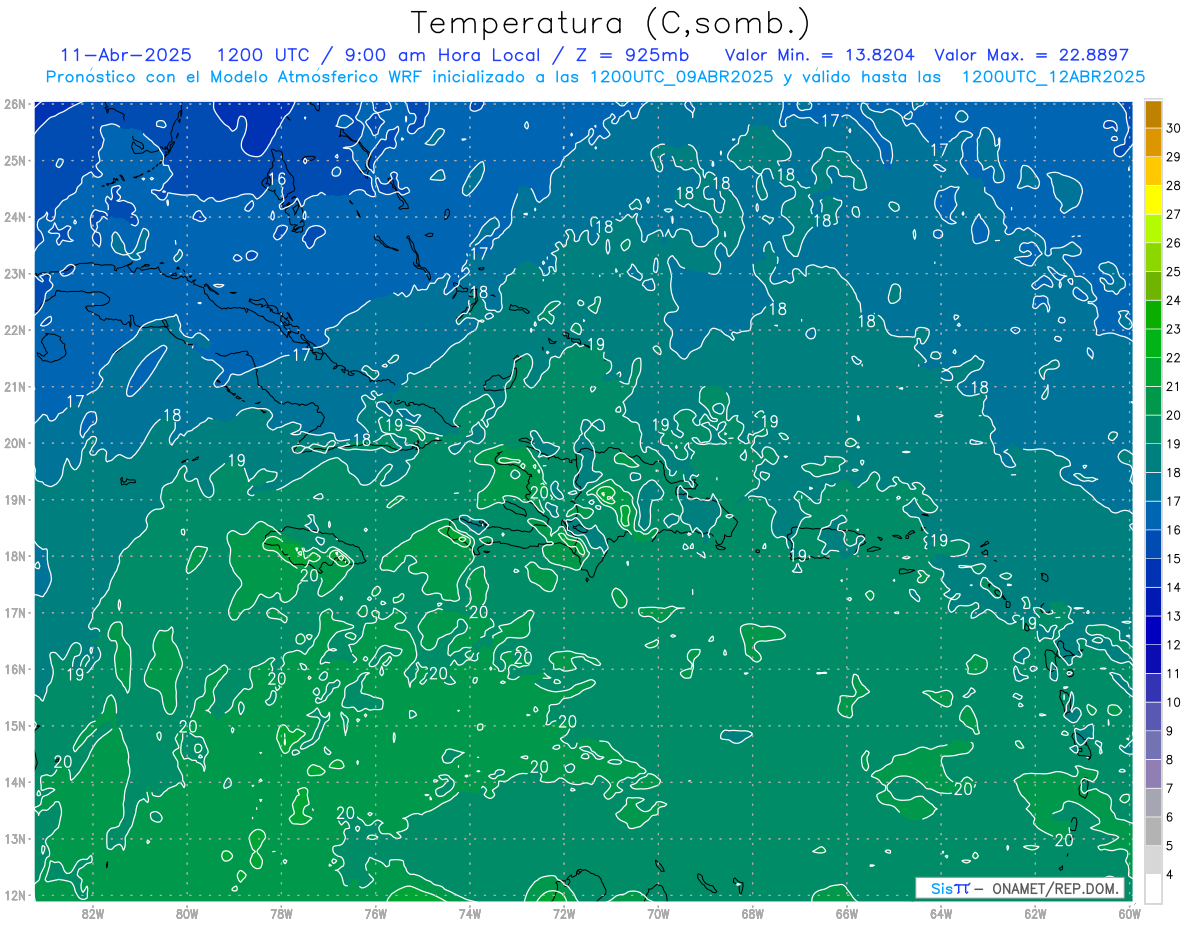Pick the blue swatch labeled 16

1153,515
